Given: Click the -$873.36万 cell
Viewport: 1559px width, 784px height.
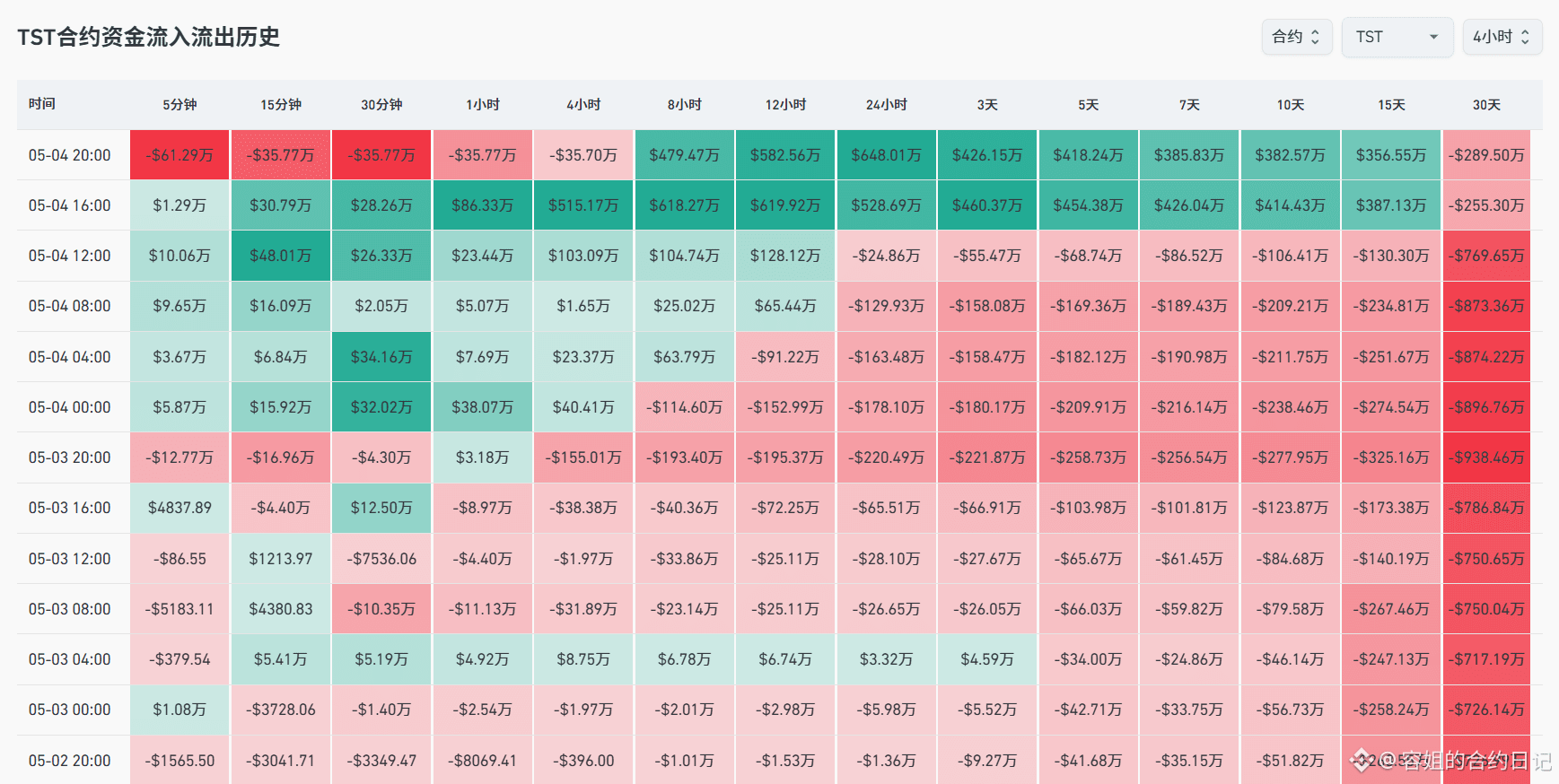Looking at the screenshot, I should pos(1486,306).
